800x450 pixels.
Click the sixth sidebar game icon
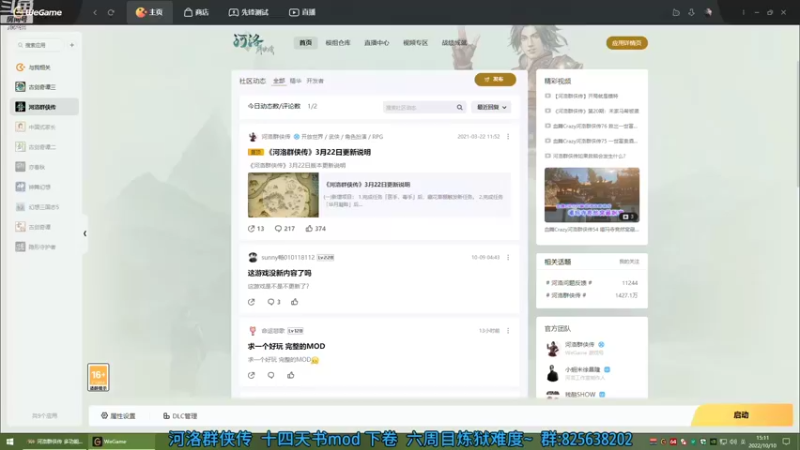click(20, 167)
